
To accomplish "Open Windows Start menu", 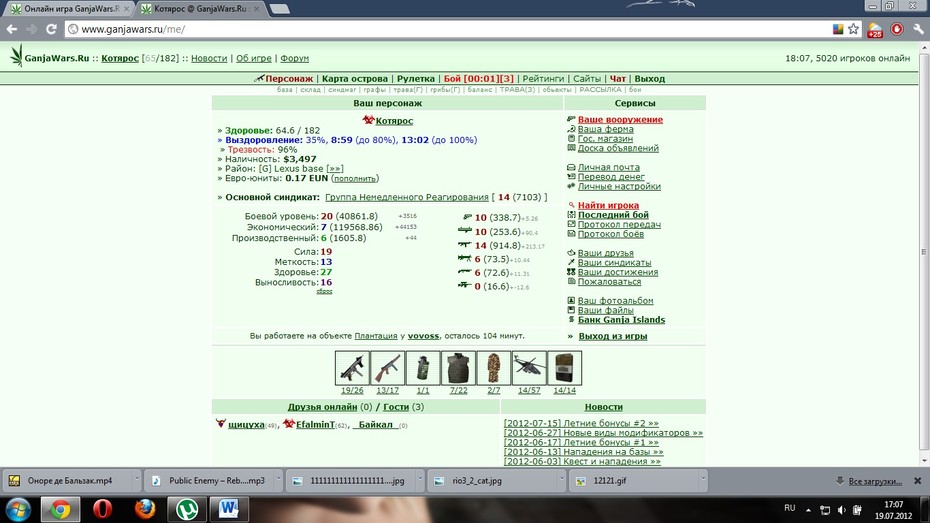I will tap(17, 509).
